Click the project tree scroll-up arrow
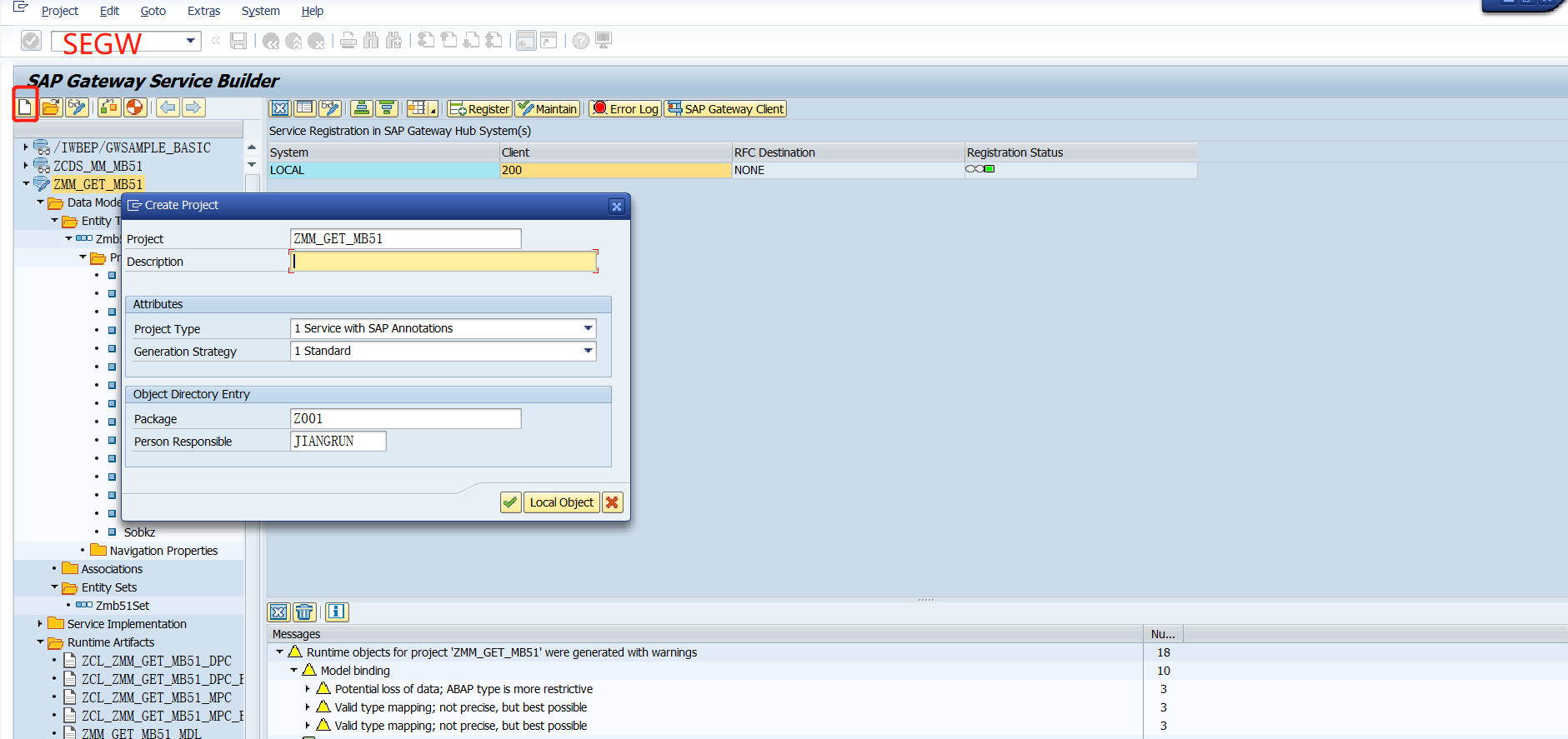Screen dimensions: 1568x739 tap(252, 147)
